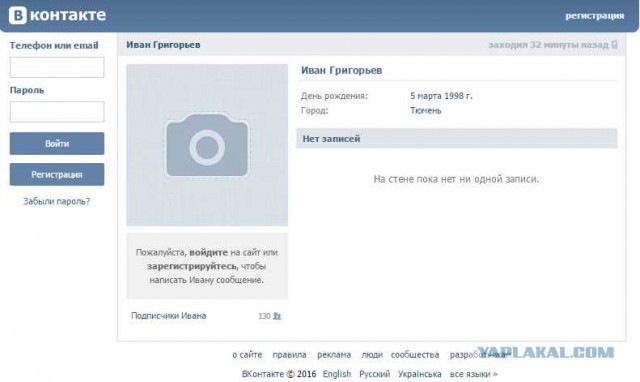
Task: Open the правила footer link
Action: [289, 355]
